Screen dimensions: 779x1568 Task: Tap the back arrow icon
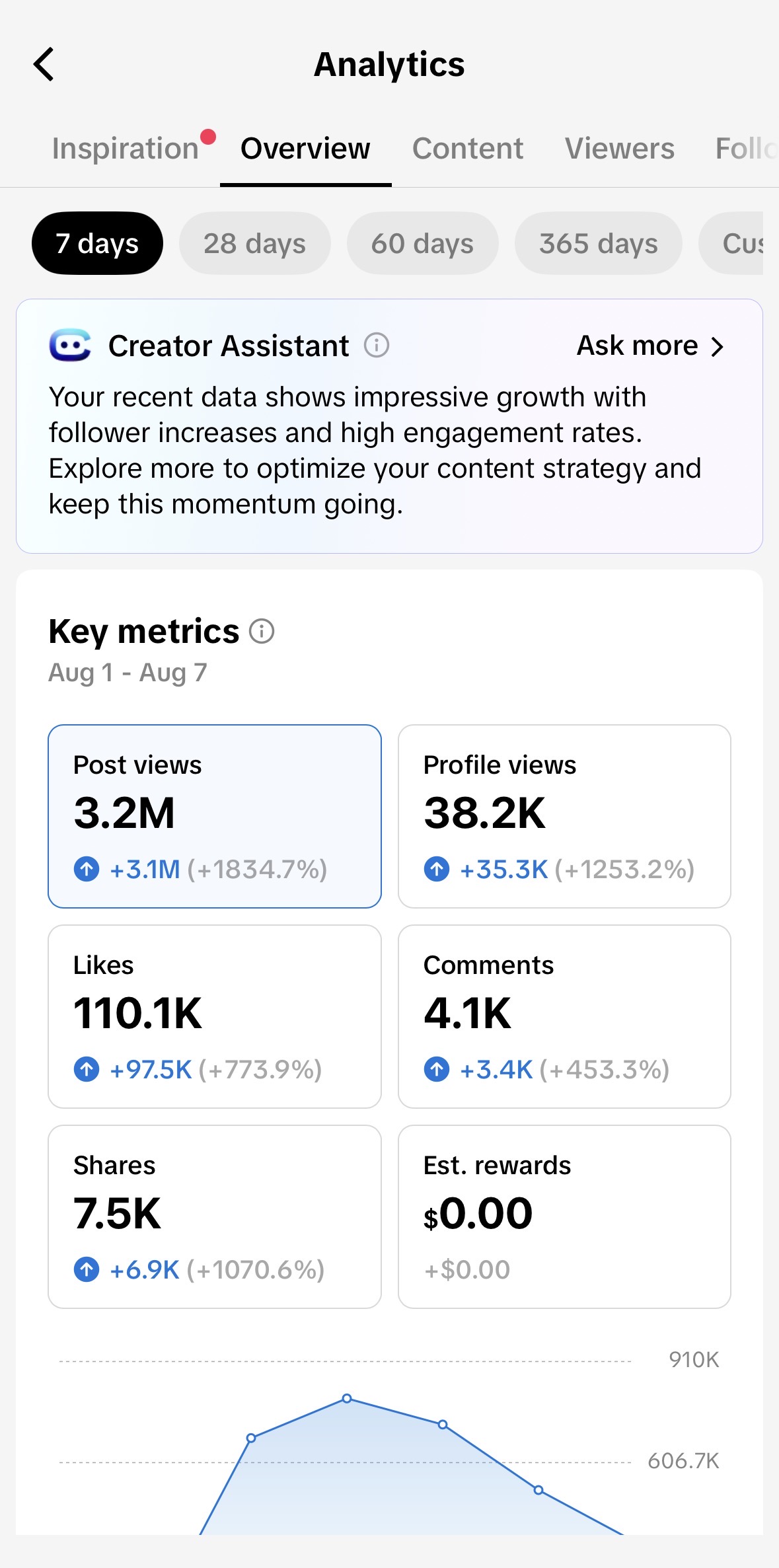[x=44, y=64]
